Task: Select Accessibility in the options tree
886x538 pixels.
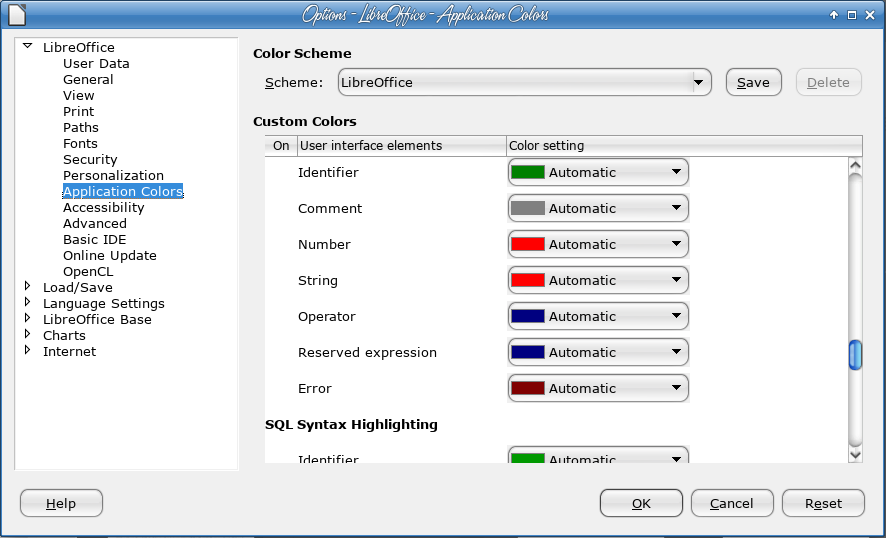Action: pyautogui.click(x=103, y=207)
